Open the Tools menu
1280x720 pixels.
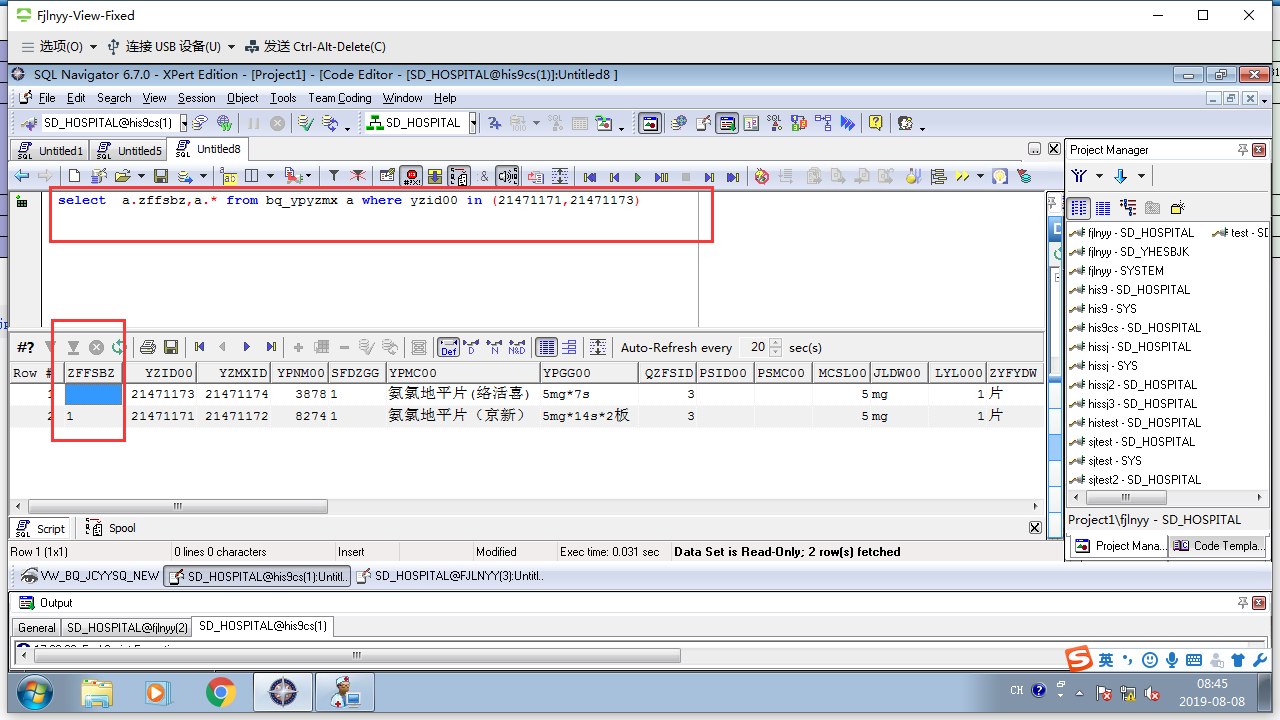[283, 98]
